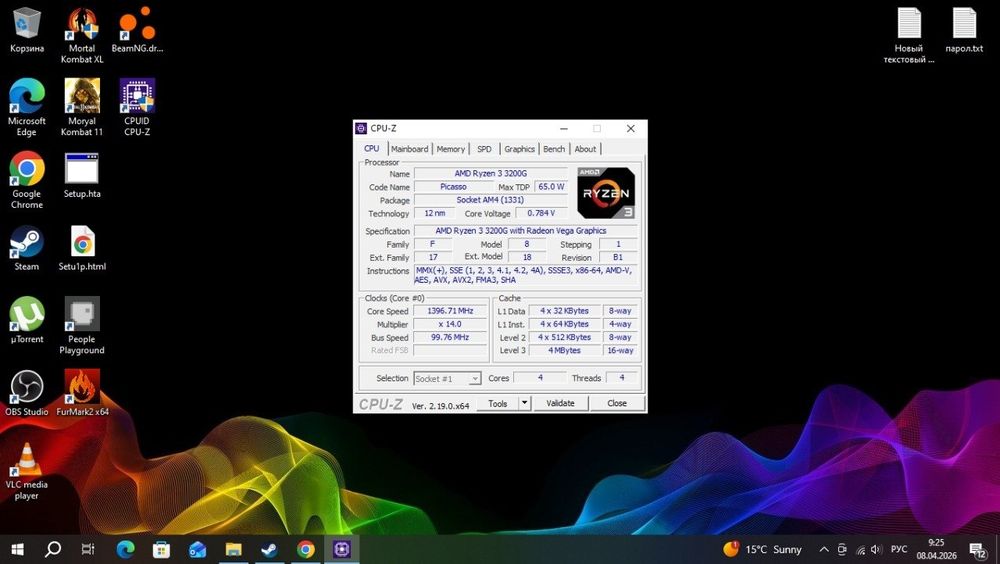Click the Tools button in CPU-Z
Image resolution: width=1000 pixels, height=564 pixels.
click(498, 403)
